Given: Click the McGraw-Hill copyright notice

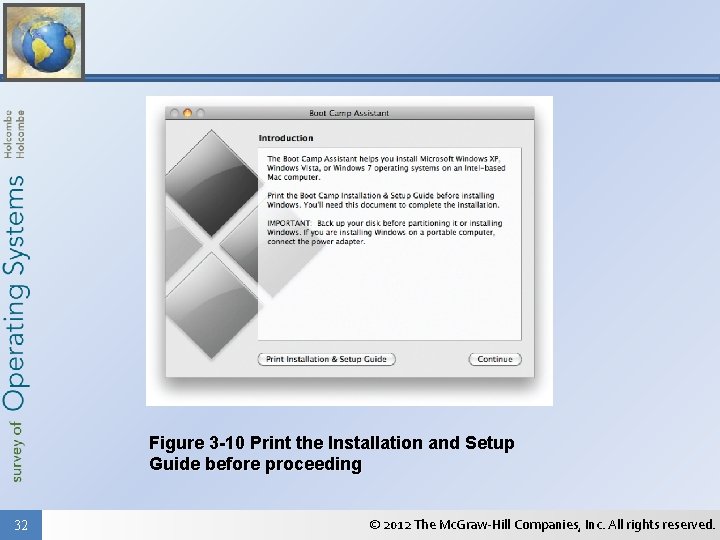Looking at the screenshot, I should click(x=542, y=524).
